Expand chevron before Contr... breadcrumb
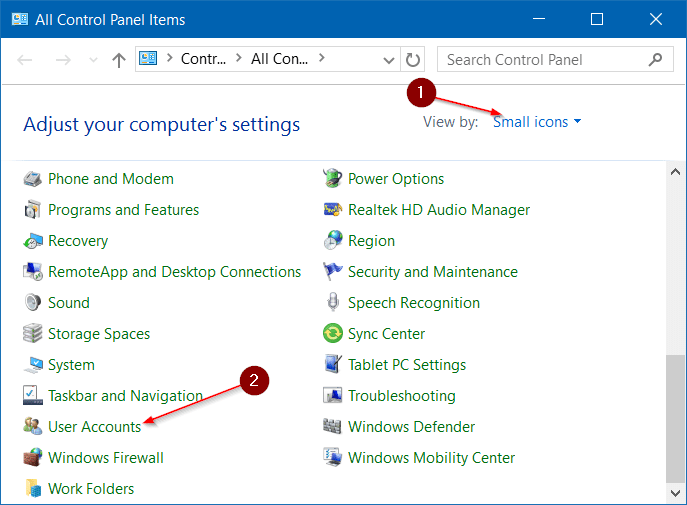The height and width of the screenshot is (505, 687). coord(170,58)
